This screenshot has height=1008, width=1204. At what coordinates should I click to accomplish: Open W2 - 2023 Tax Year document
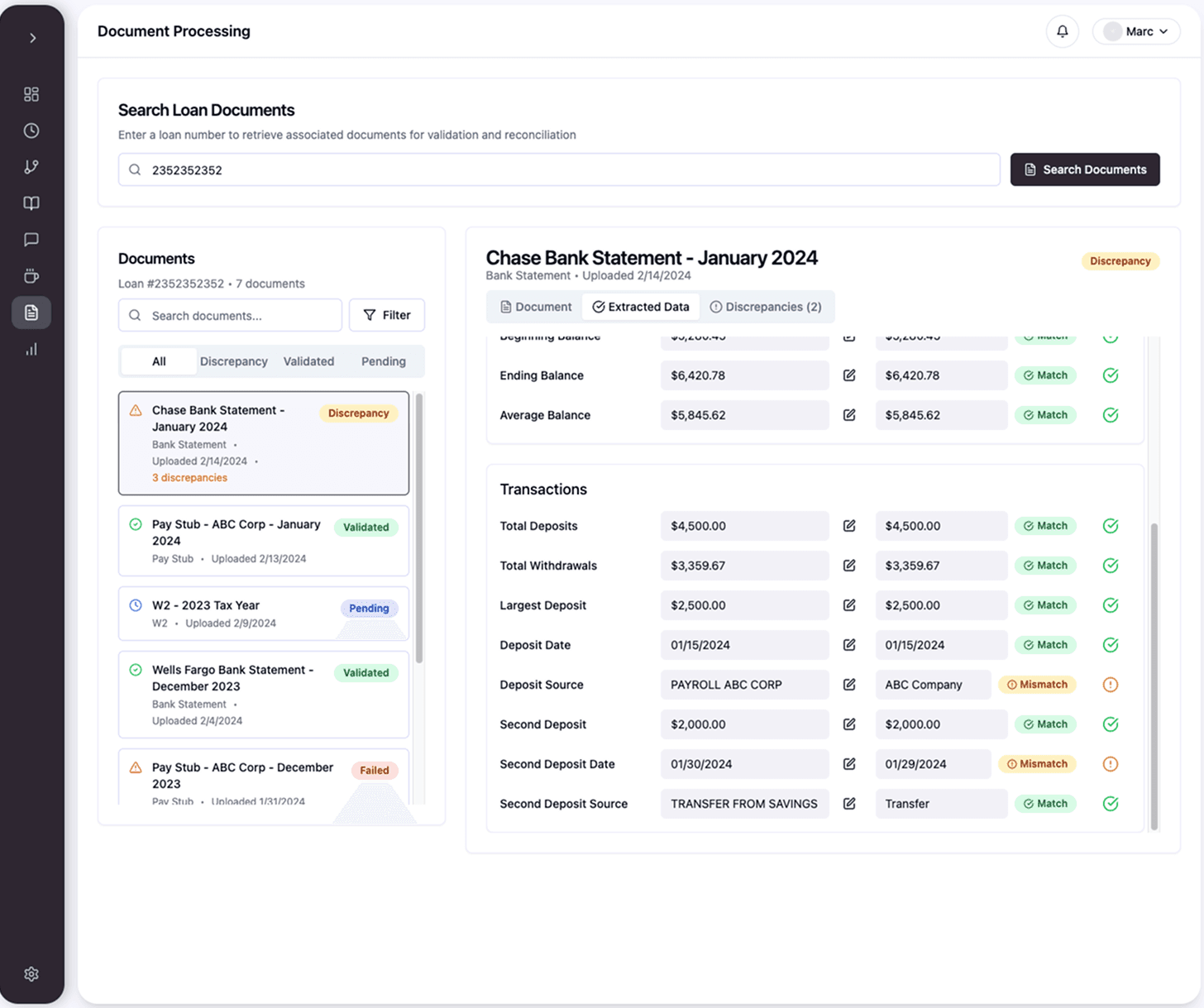click(x=264, y=614)
